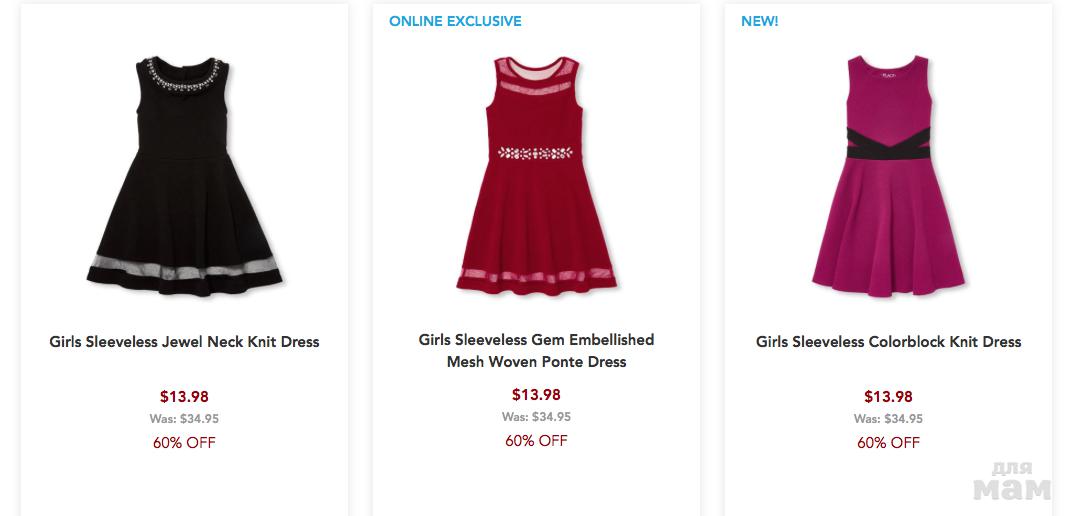Click $13.98 price of black dress

click(x=184, y=397)
